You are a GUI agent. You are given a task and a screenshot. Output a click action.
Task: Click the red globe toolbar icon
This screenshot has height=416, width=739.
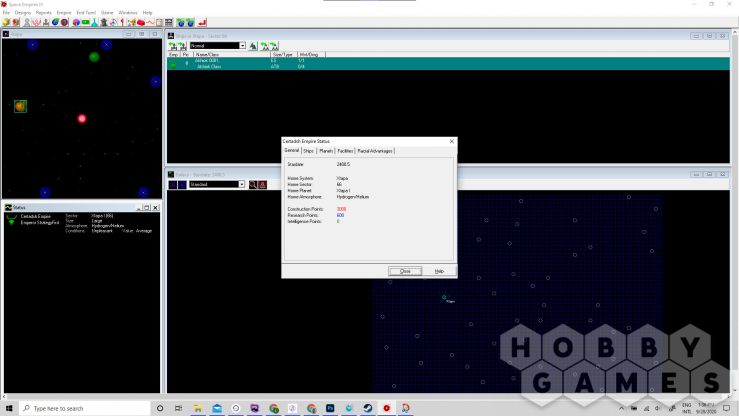pyautogui.click(x=65, y=22)
